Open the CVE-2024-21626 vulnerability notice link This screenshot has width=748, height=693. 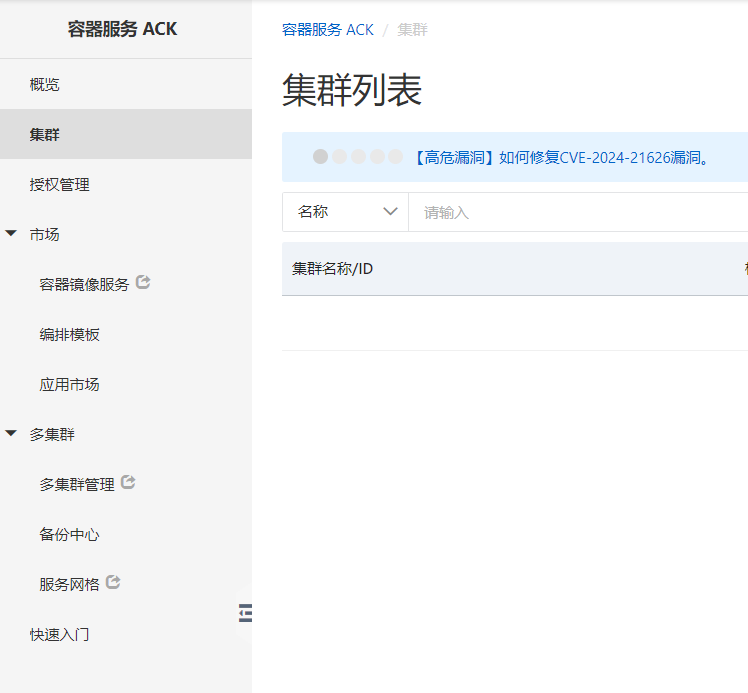[561, 157]
